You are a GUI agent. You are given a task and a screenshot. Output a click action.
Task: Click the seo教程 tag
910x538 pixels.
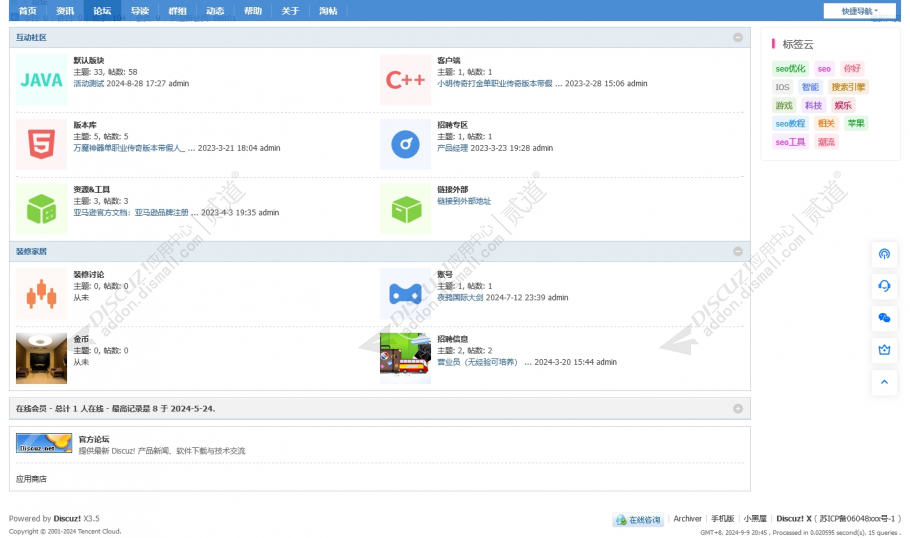point(790,123)
